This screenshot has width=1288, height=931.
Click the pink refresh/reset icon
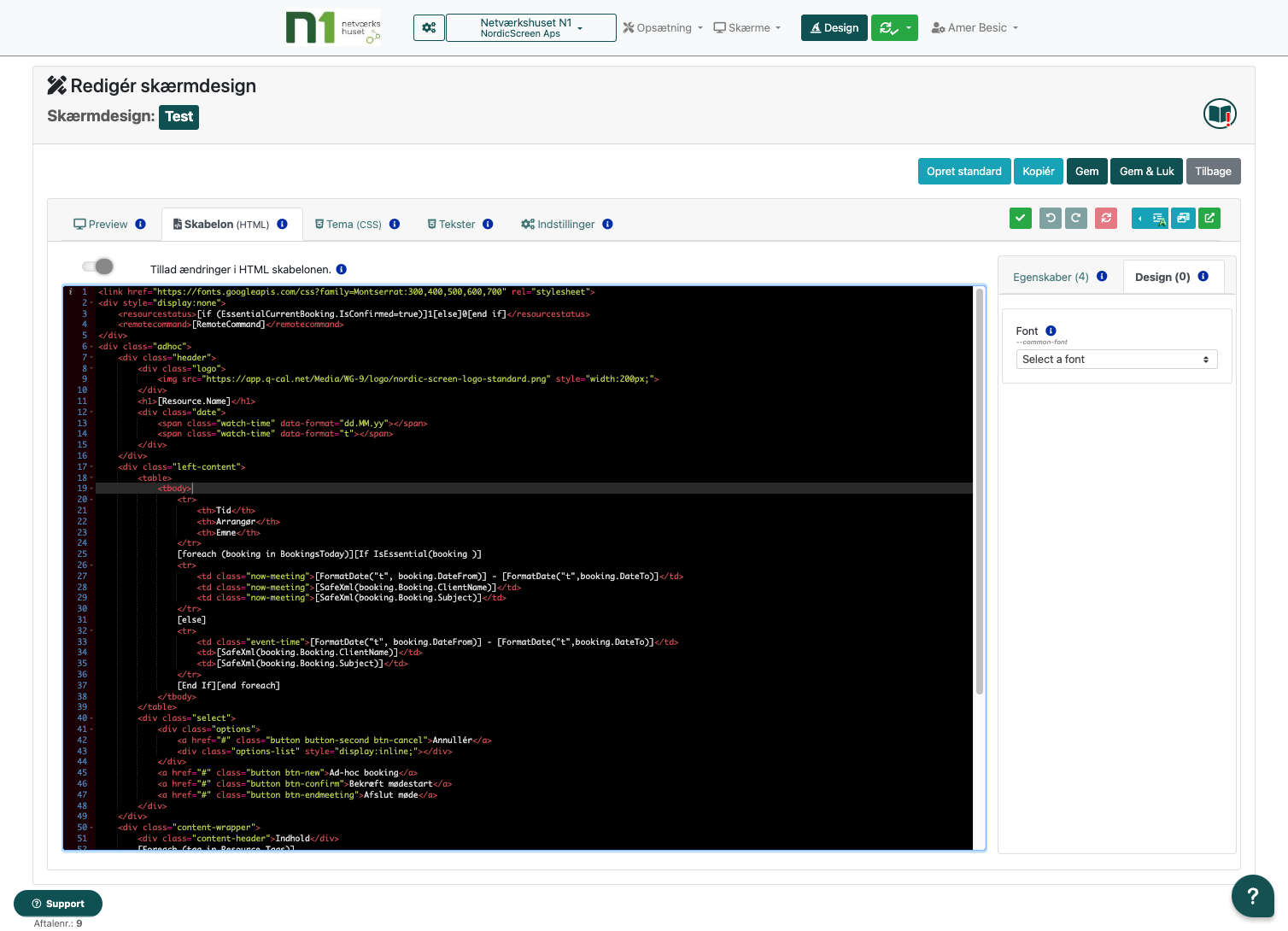coord(1106,218)
